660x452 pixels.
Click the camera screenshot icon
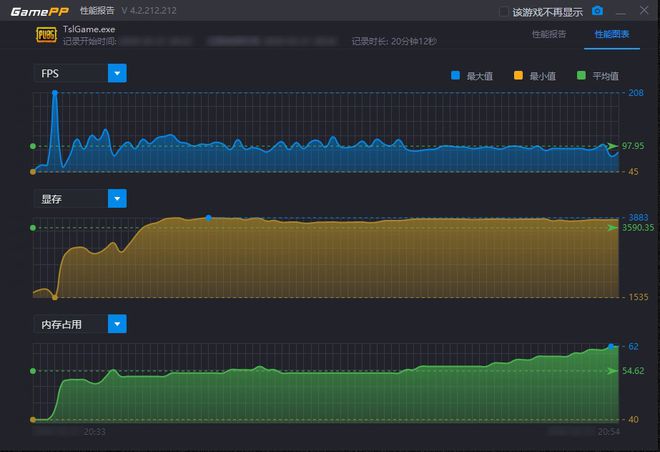(x=597, y=11)
